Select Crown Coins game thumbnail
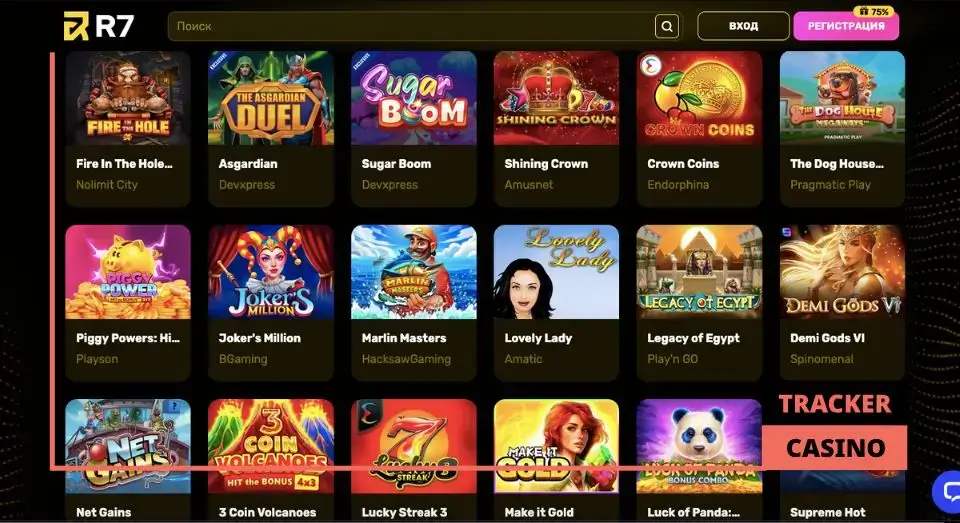Viewport: 960px width, 523px height. pos(699,98)
